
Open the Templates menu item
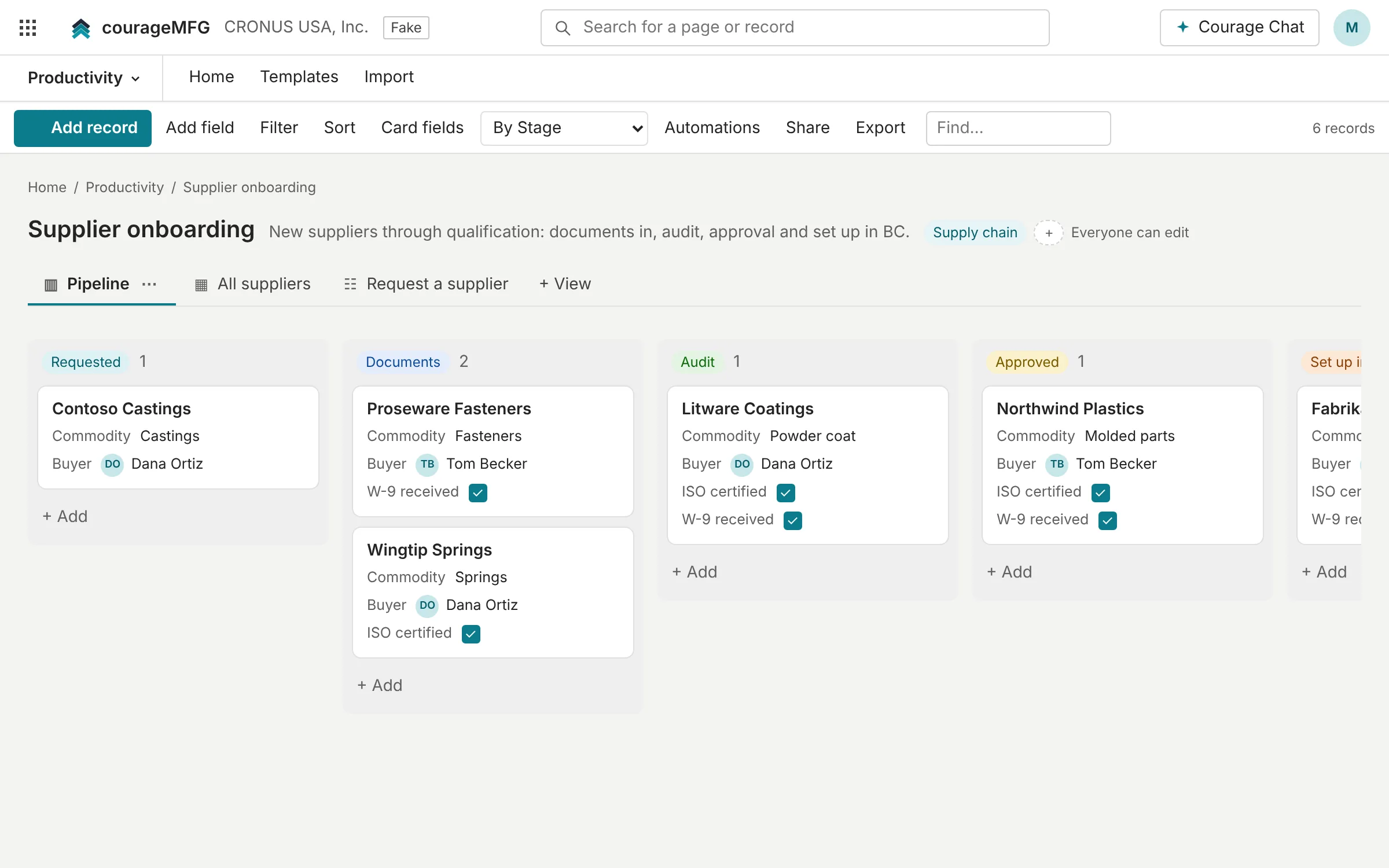299,76
